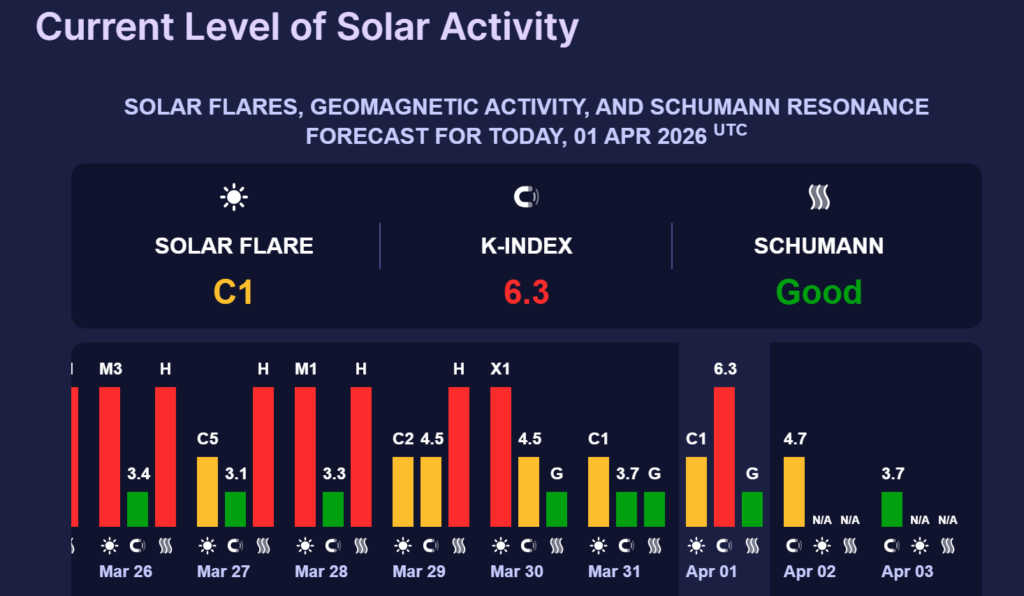The width and height of the screenshot is (1024, 596).
Task: Click the magnet icon above Mar 27
Action: 235,546
